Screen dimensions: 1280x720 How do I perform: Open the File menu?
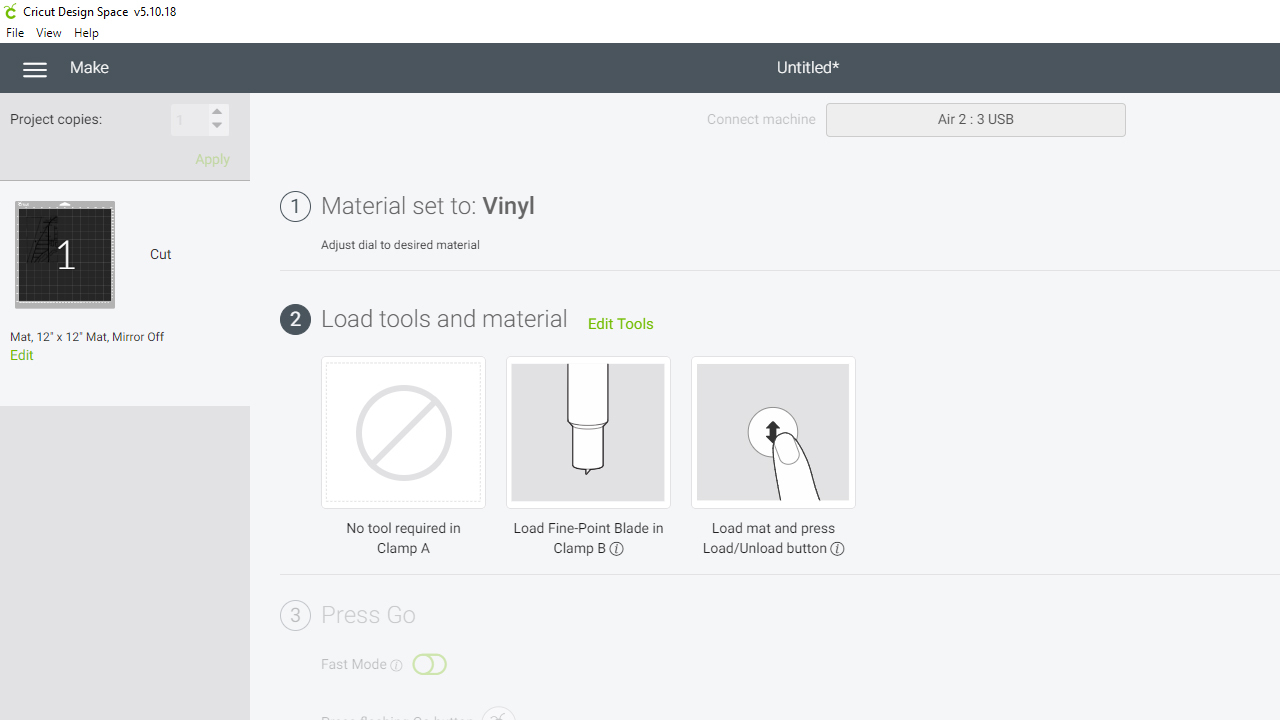[15, 33]
